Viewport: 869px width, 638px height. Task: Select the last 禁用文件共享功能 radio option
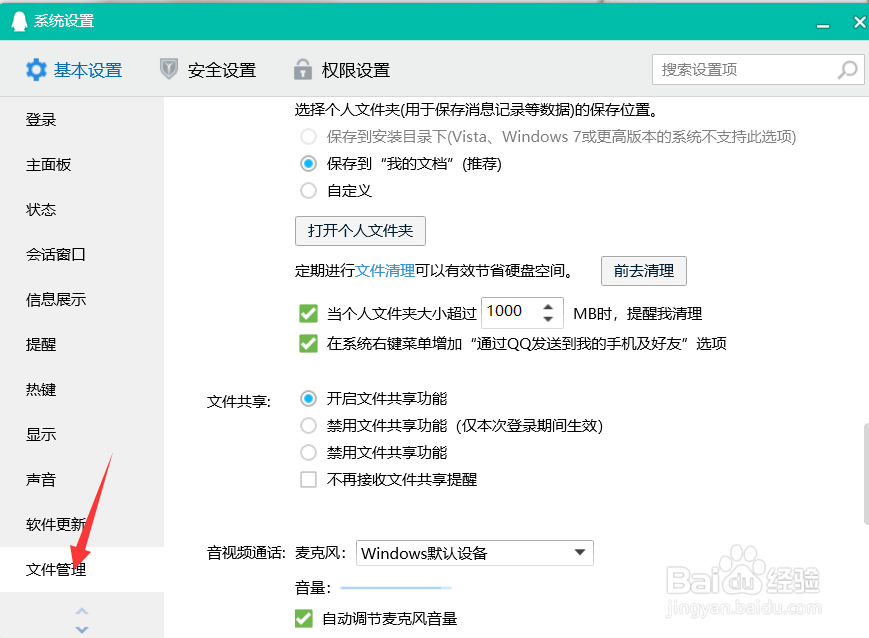[x=308, y=452]
